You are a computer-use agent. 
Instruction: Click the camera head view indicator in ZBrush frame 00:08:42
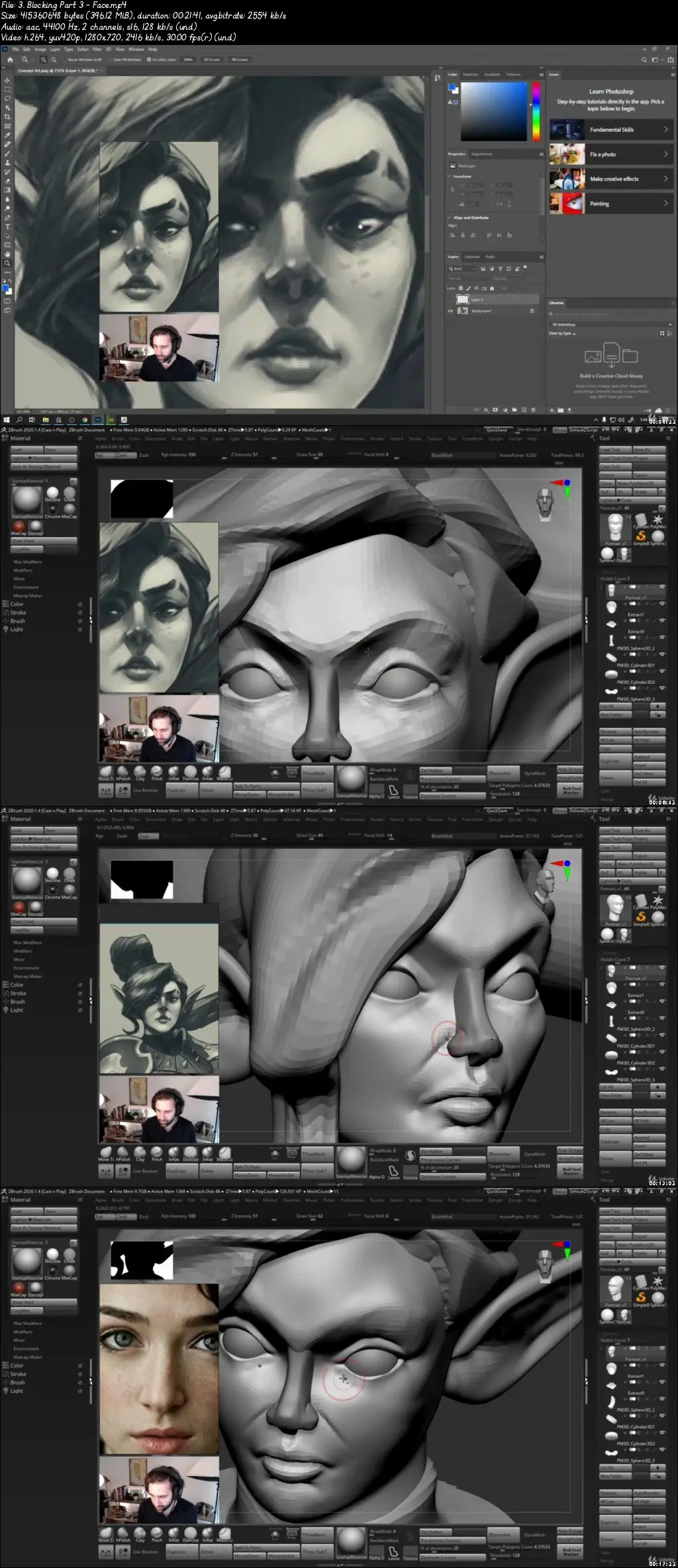point(545,503)
